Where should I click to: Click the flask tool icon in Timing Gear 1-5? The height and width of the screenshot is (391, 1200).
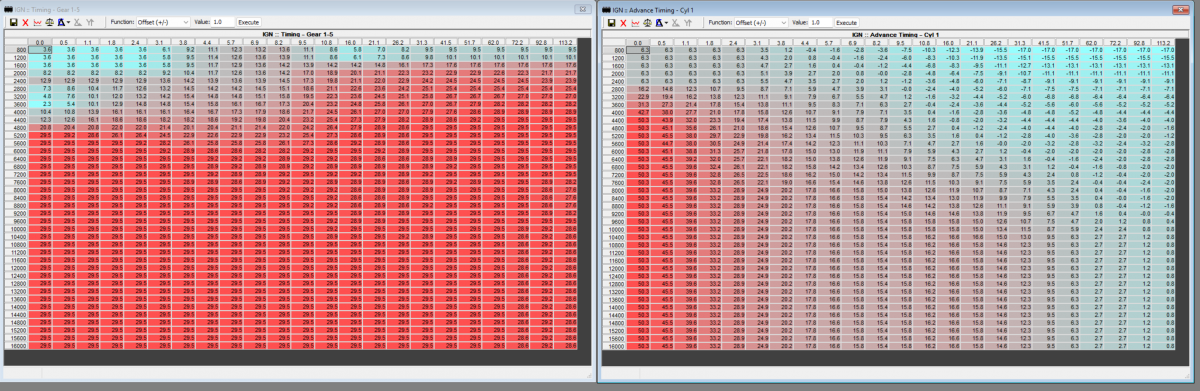[61, 22]
